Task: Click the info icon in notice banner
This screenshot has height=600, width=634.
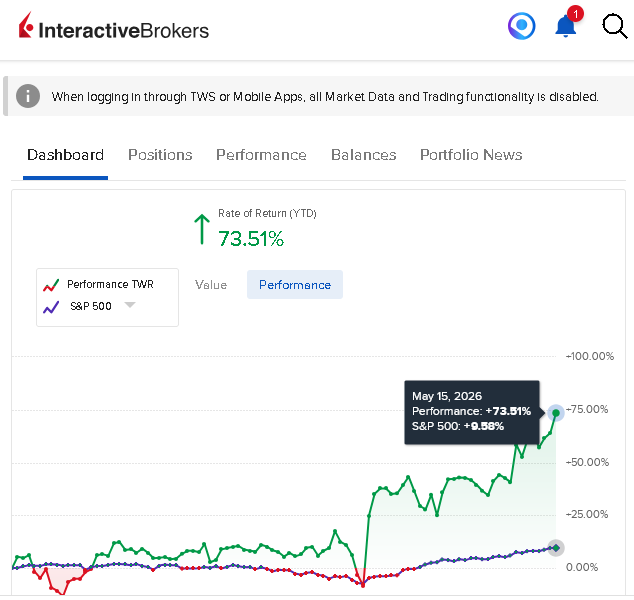Action: click(27, 96)
